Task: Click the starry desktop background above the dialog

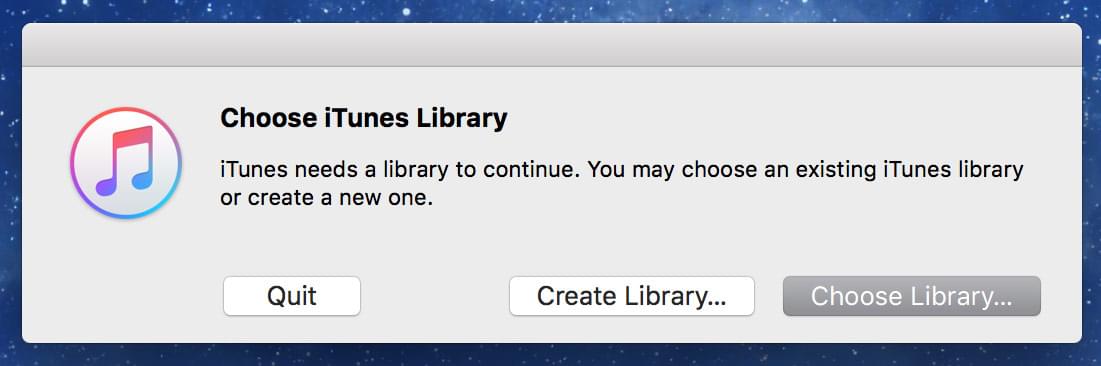Action: point(550,10)
